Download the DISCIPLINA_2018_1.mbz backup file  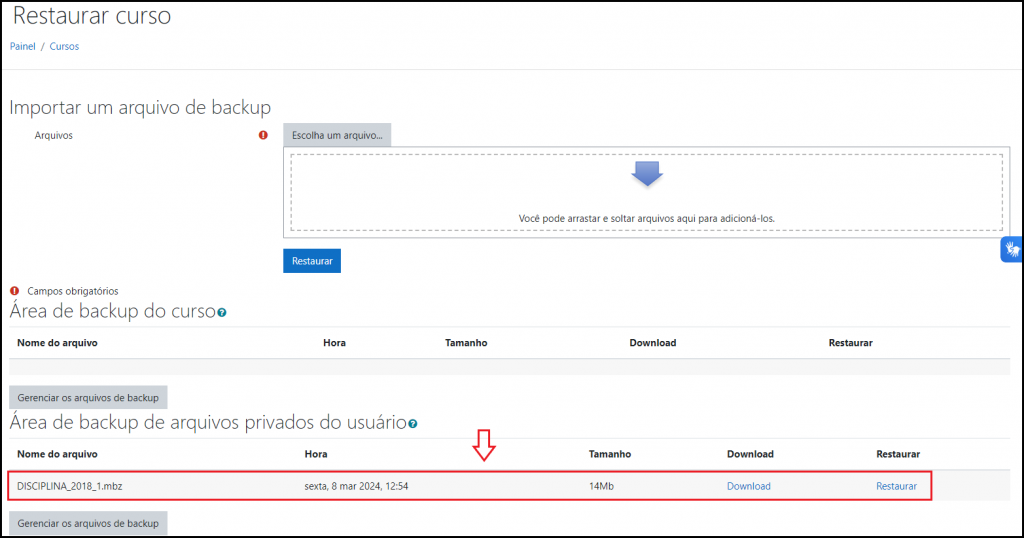tap(748, 486)
